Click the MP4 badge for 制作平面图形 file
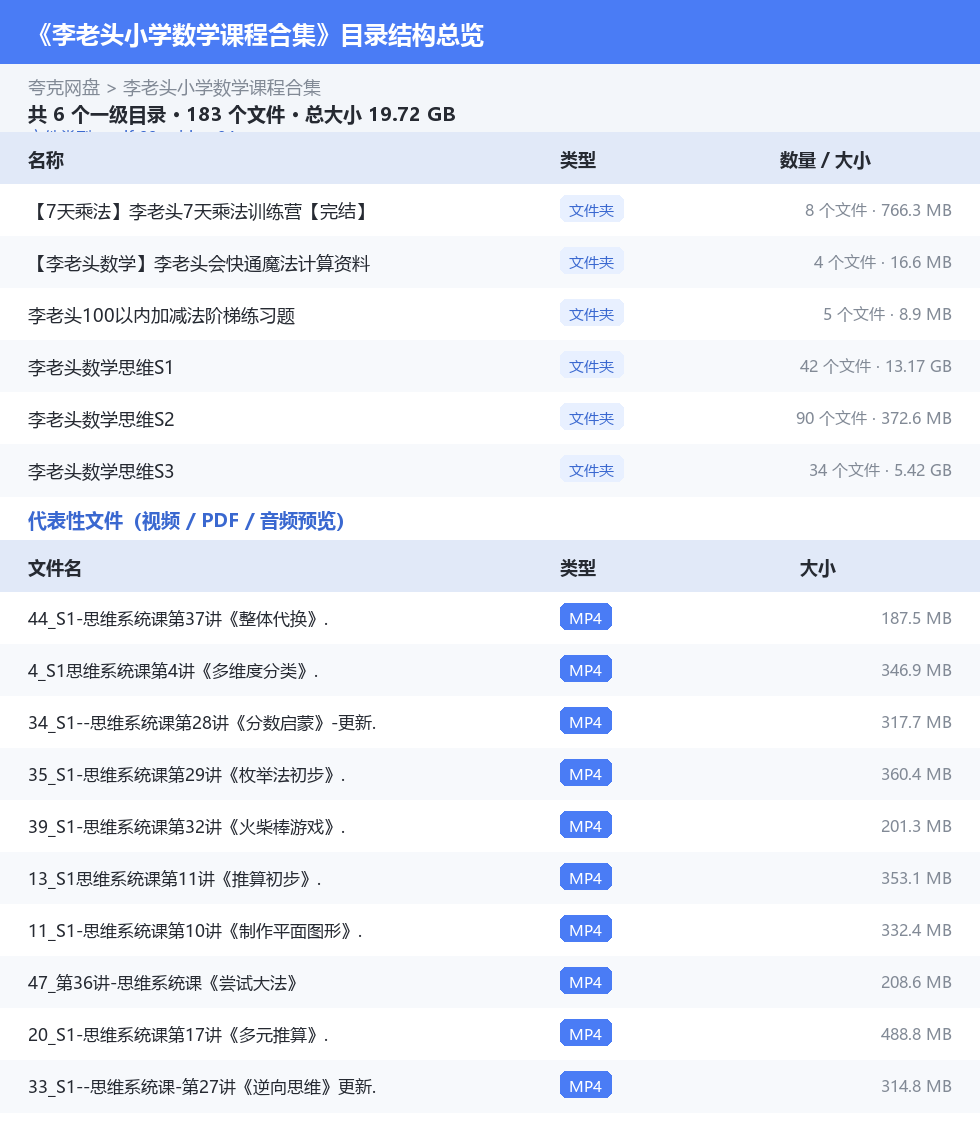The width and height of the screenshot is (980, 1144). pyautogui.click(x=586, y=930)
